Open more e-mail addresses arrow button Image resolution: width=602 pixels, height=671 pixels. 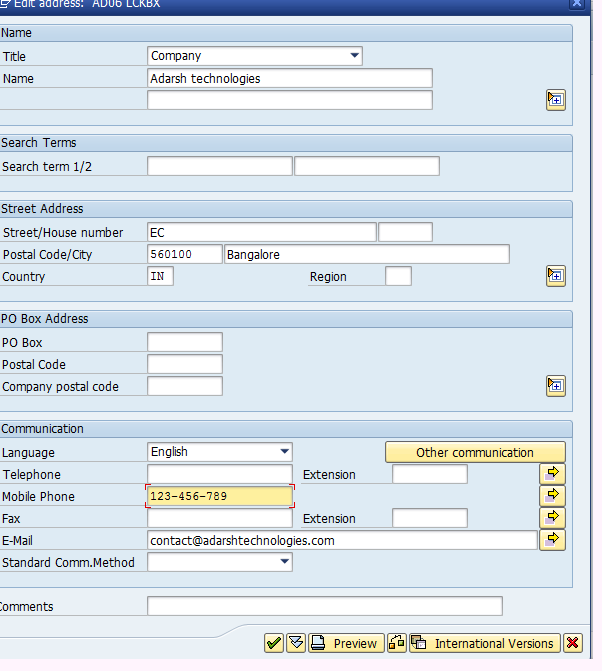[x=552, y=540]
